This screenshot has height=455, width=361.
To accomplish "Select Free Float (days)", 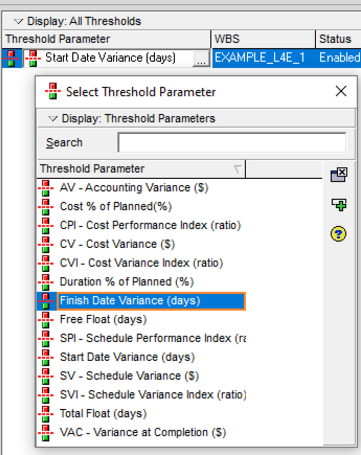I will click(103, 320).
